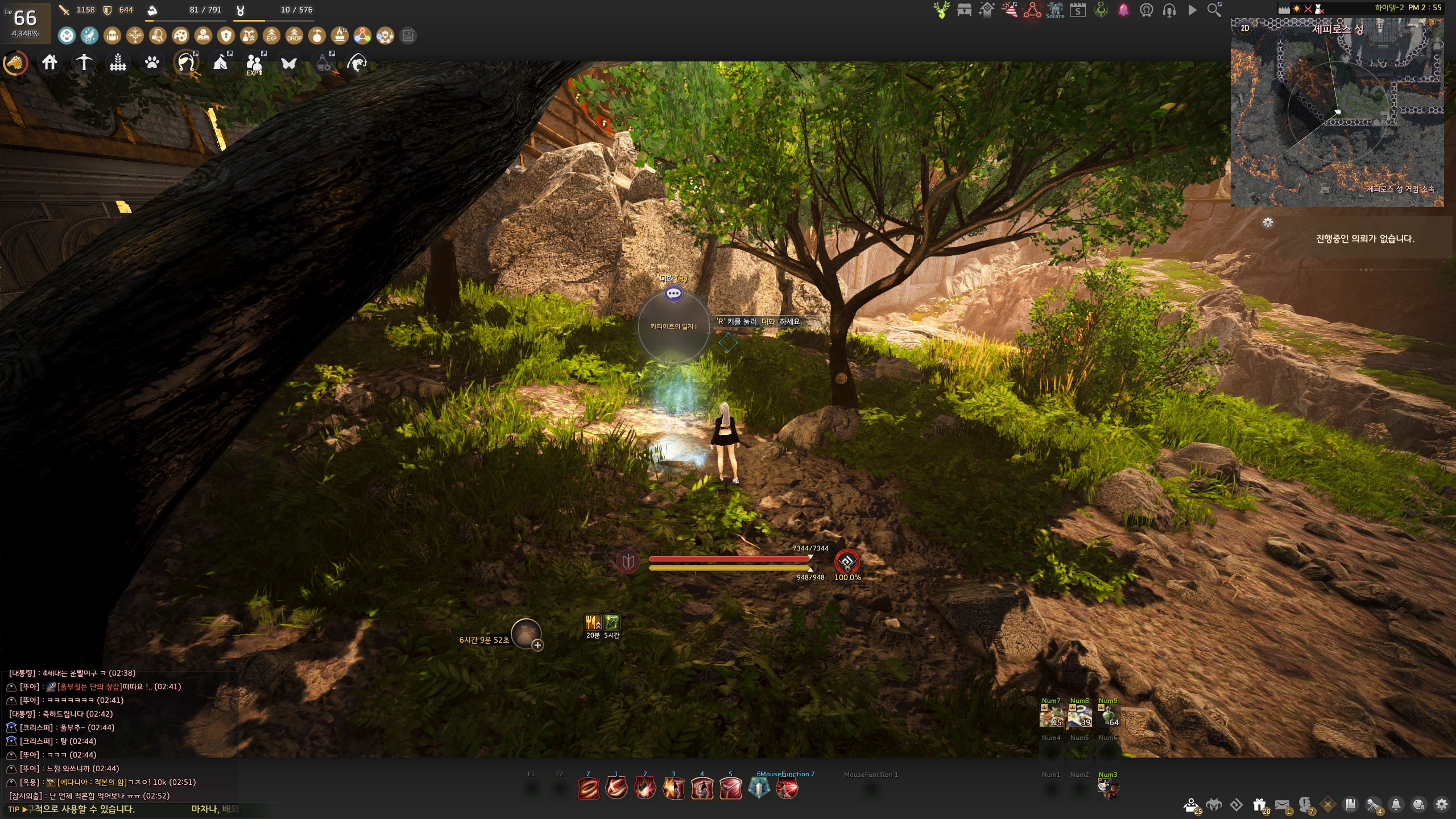Click the round shield icon beside HP bar
The height and width of the screenshot is (819, 1456).
pyautogui.click(x=628, y=562)
